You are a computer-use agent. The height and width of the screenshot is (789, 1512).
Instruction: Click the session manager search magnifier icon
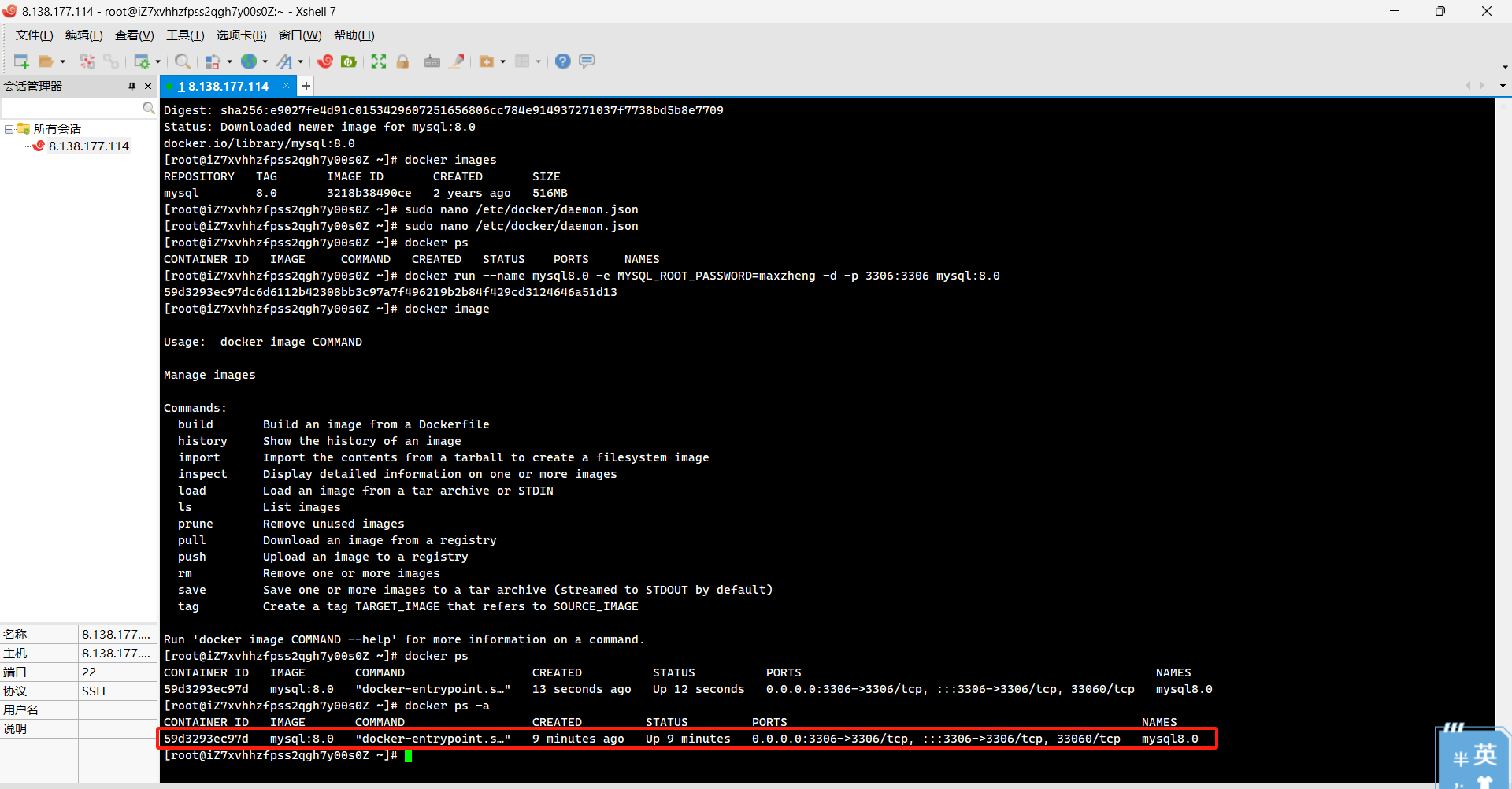(148, 108)
